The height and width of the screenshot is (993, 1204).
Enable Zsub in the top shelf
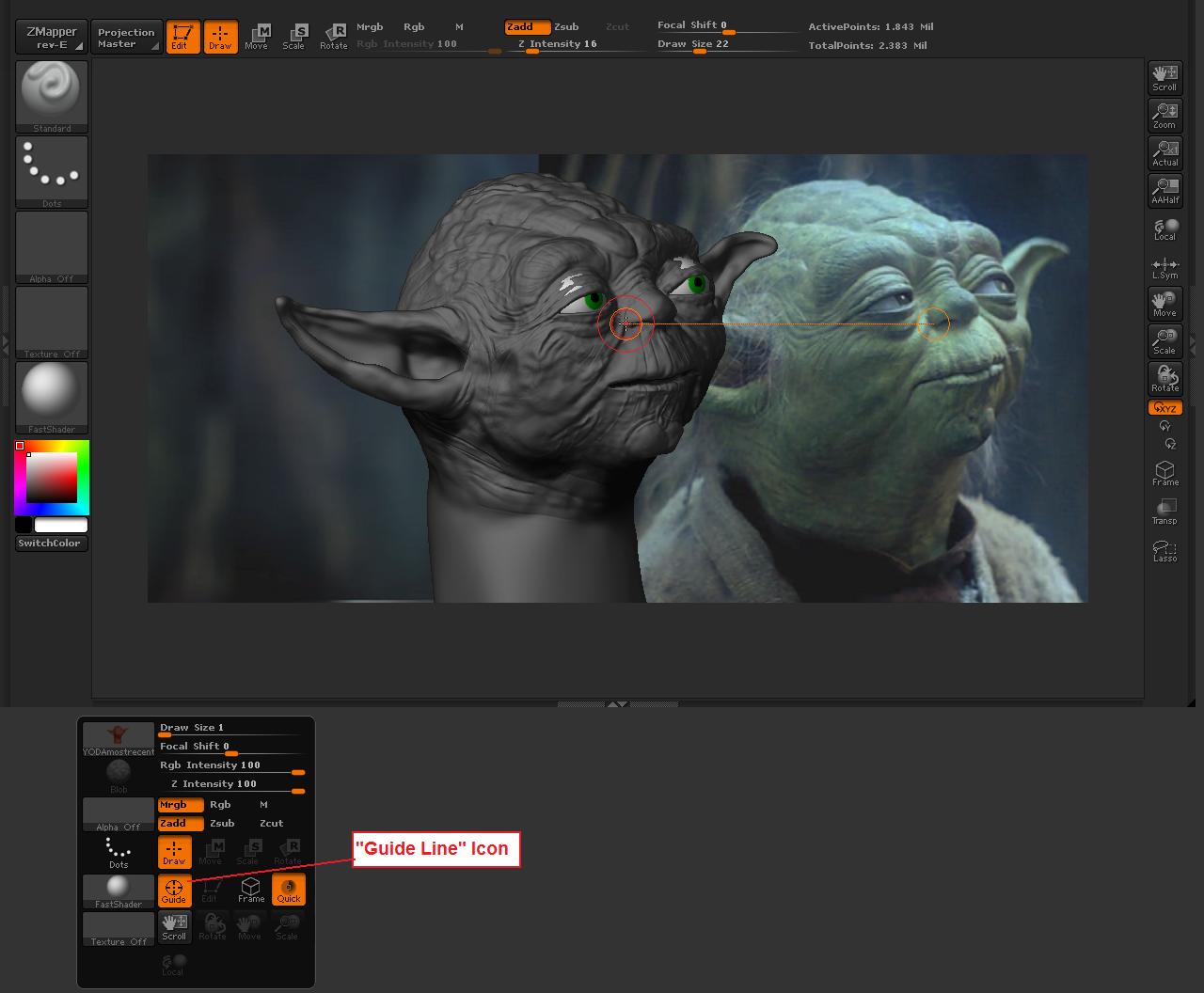pyautogui.click(x=566, y=27)
